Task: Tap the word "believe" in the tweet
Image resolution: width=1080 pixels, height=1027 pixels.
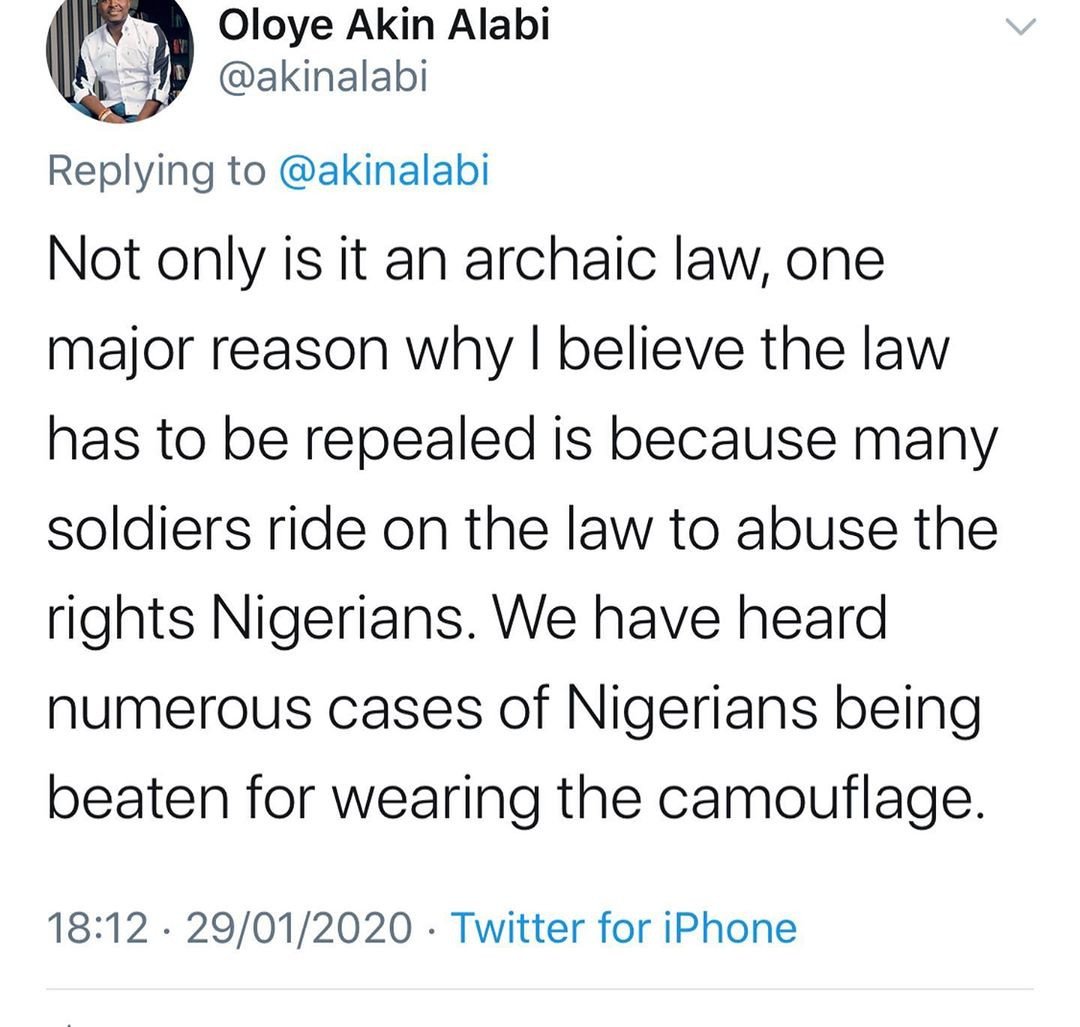Action: (x=650, y=349)
